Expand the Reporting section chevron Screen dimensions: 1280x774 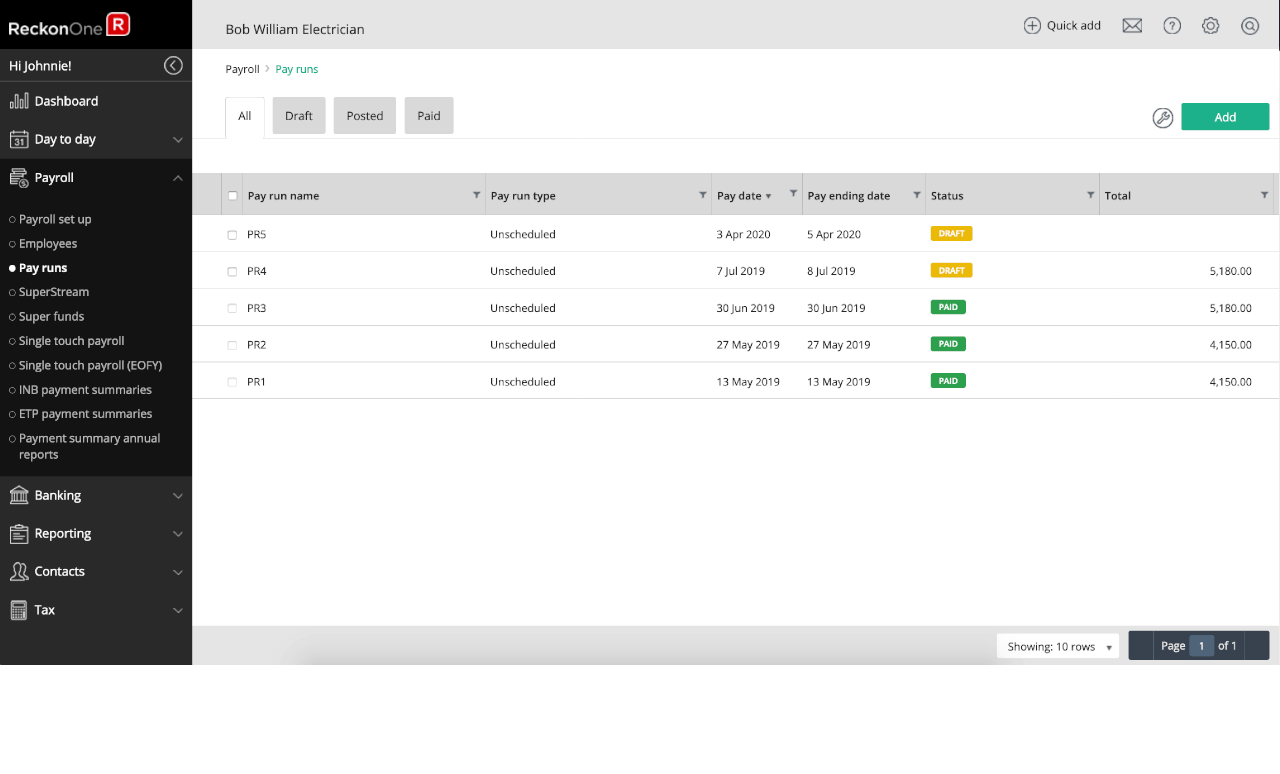pos(178,534)
